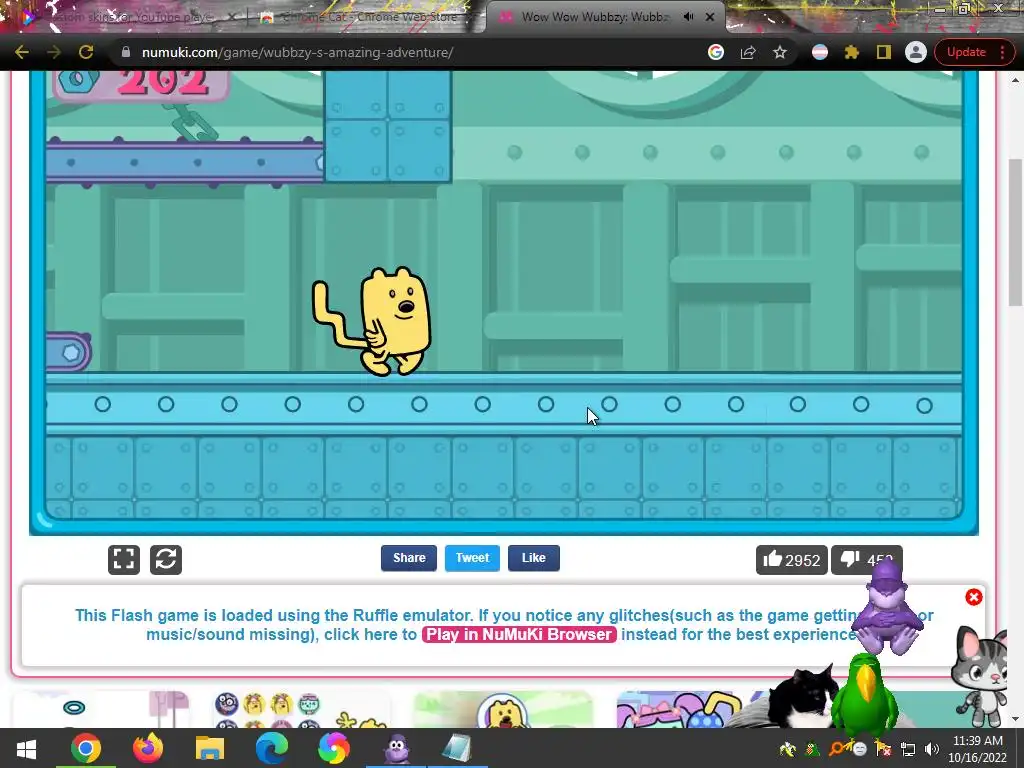Click the nut counter score in game
Viewport: 1024px width, 768px height.
tap(141, 85)
